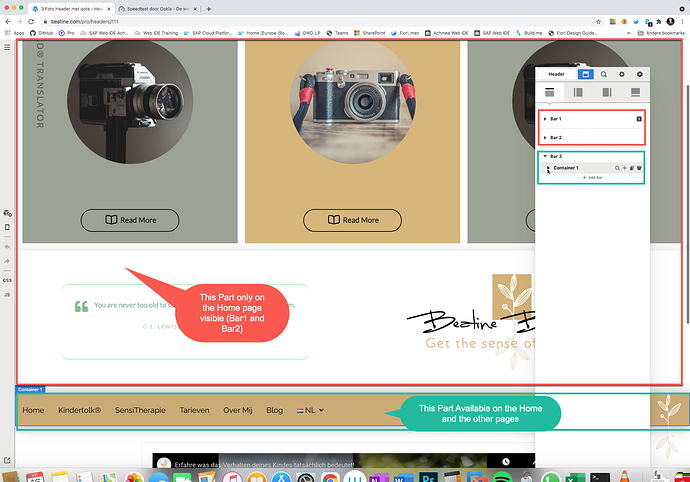Duplicate Container 1 with the copy icon

[x=632, y=168]
